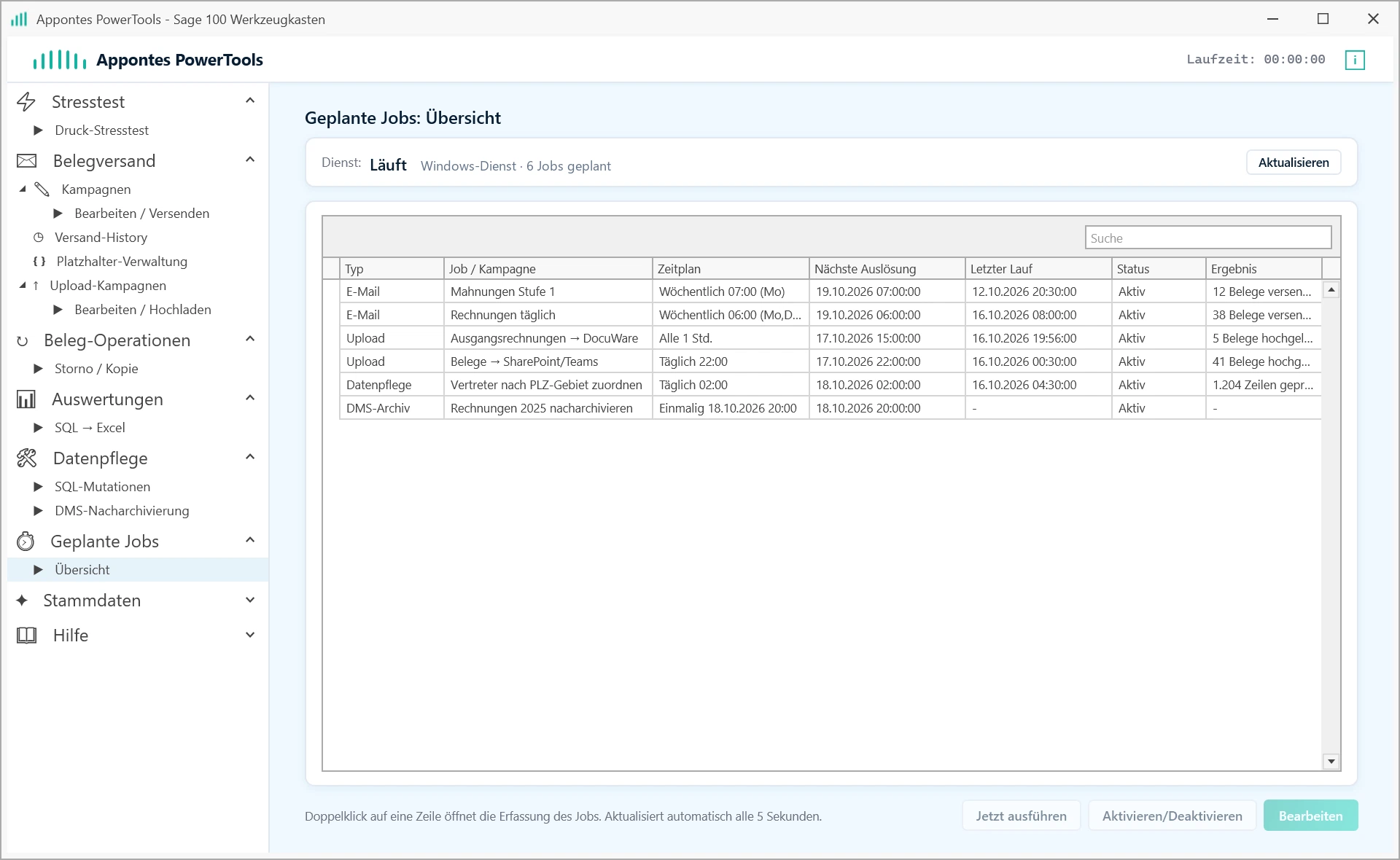Click the Bearbeiten button

(1310, 816)
